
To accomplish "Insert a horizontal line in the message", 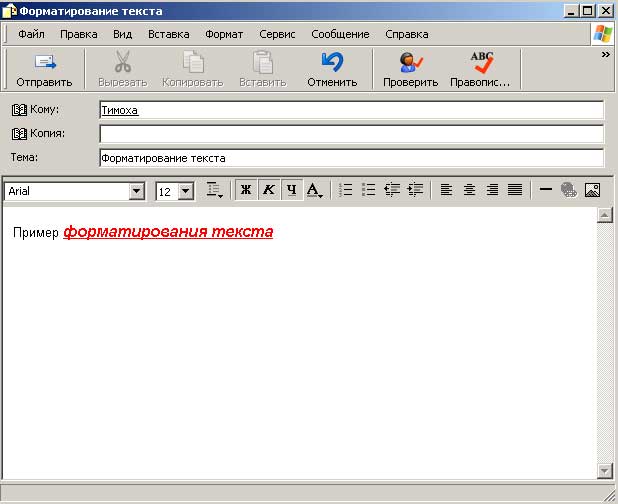I will point(546,190).
